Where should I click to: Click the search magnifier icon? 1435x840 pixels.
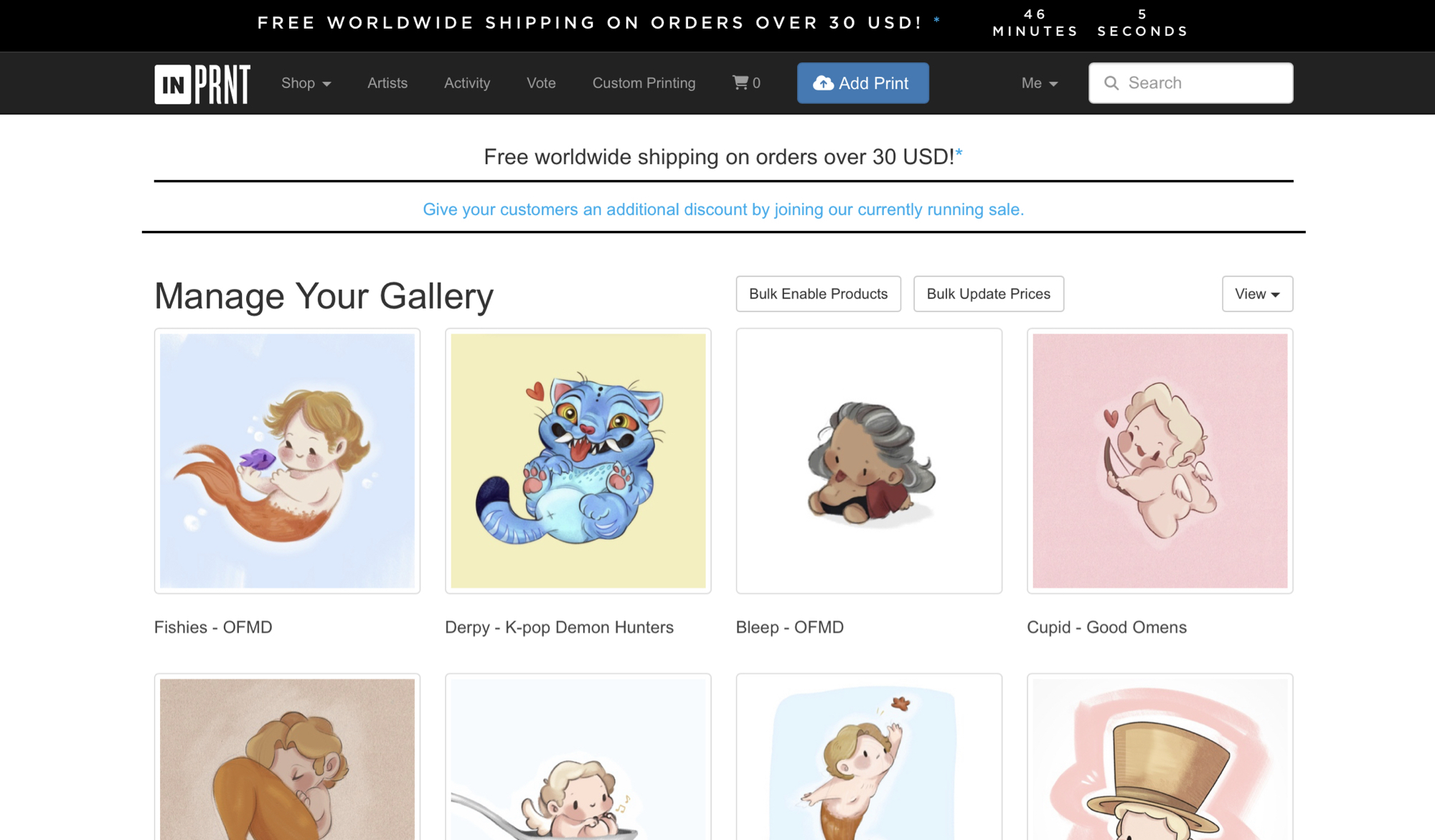[x=1111, y=83]
